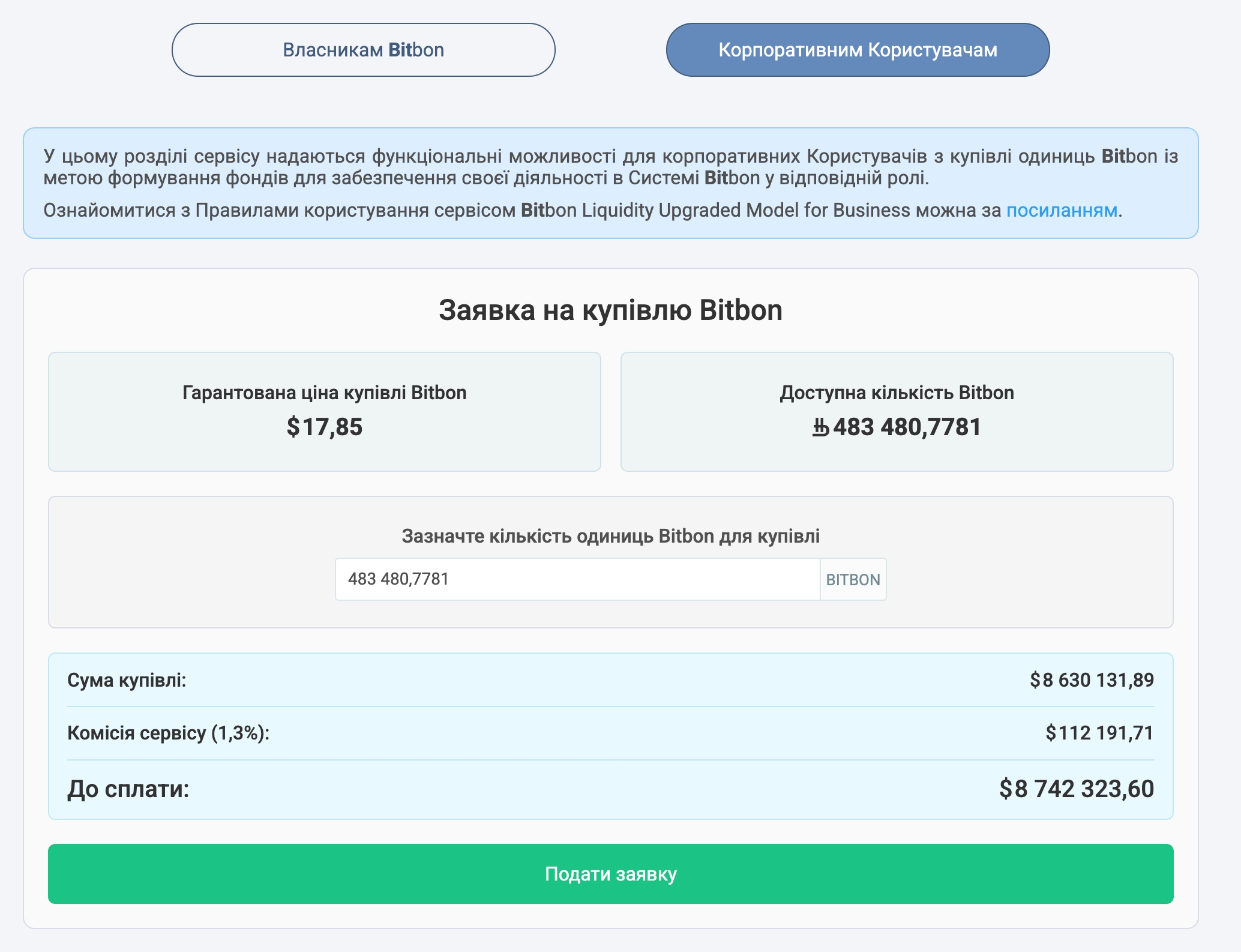Click the Доступна кількість Bitbon title
This screenshot has width=1241, height=952.
pyautogui.click(x=897, y=393)
